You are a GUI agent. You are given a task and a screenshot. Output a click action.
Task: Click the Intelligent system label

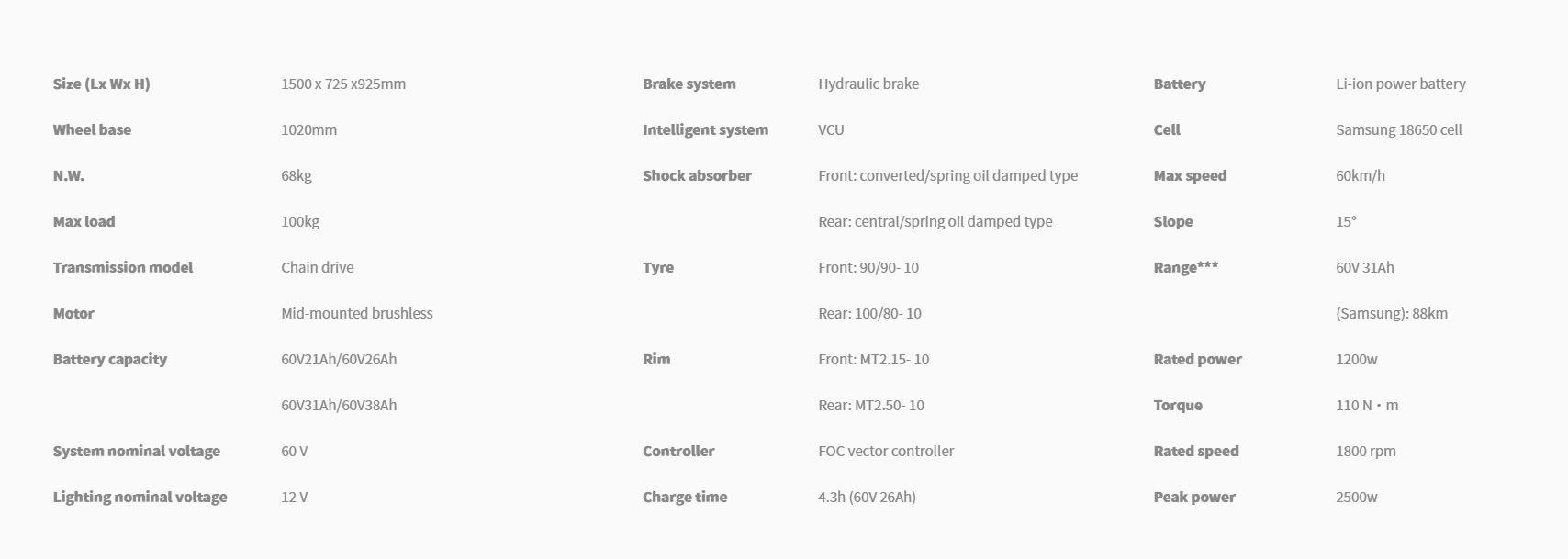pos(705,129)
